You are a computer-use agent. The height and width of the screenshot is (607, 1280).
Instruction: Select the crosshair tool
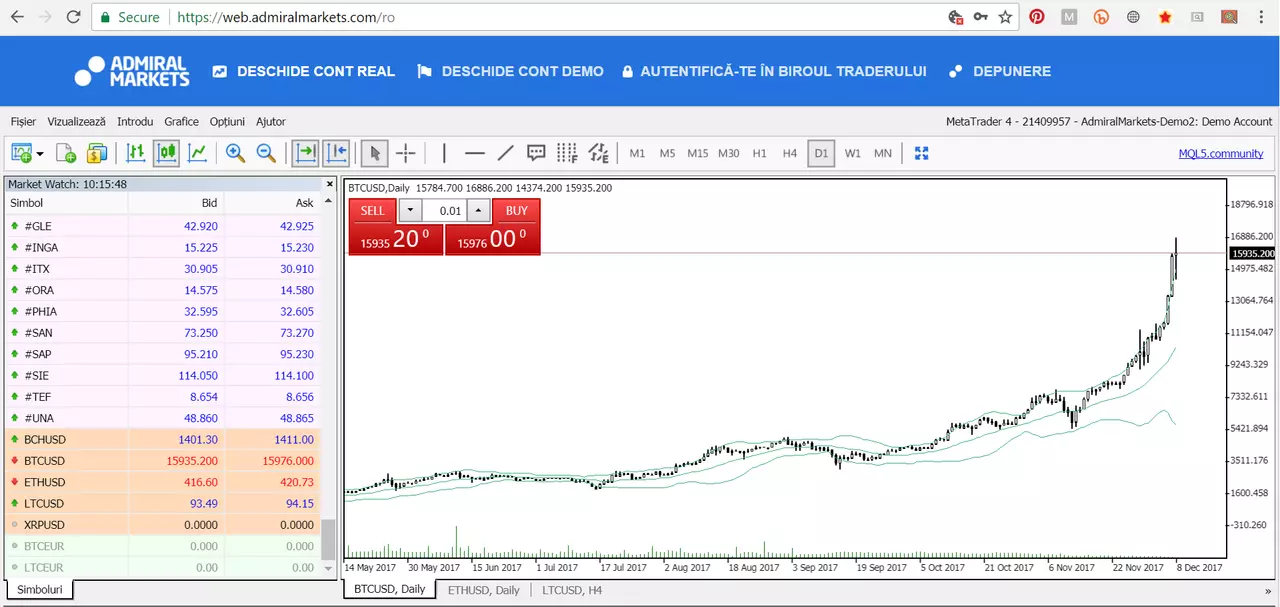[x=406, y=153]
